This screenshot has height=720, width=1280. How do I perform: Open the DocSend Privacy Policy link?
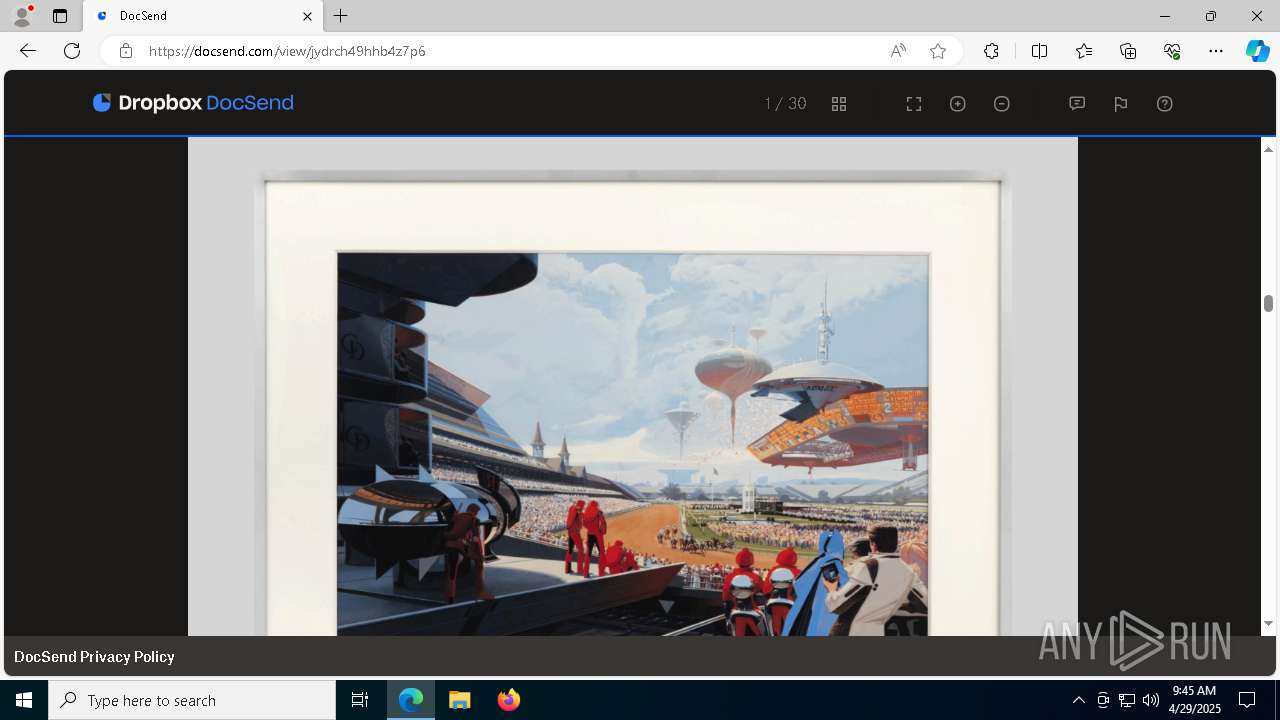(94, 657)
